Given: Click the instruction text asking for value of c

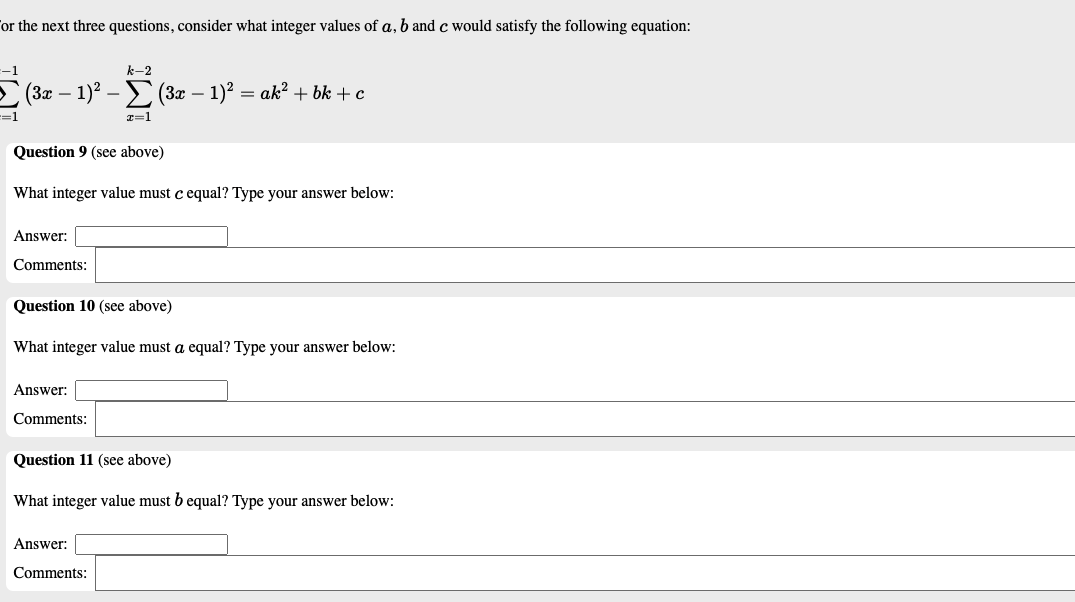Looking at the screenshot, I should click(202, 192).
